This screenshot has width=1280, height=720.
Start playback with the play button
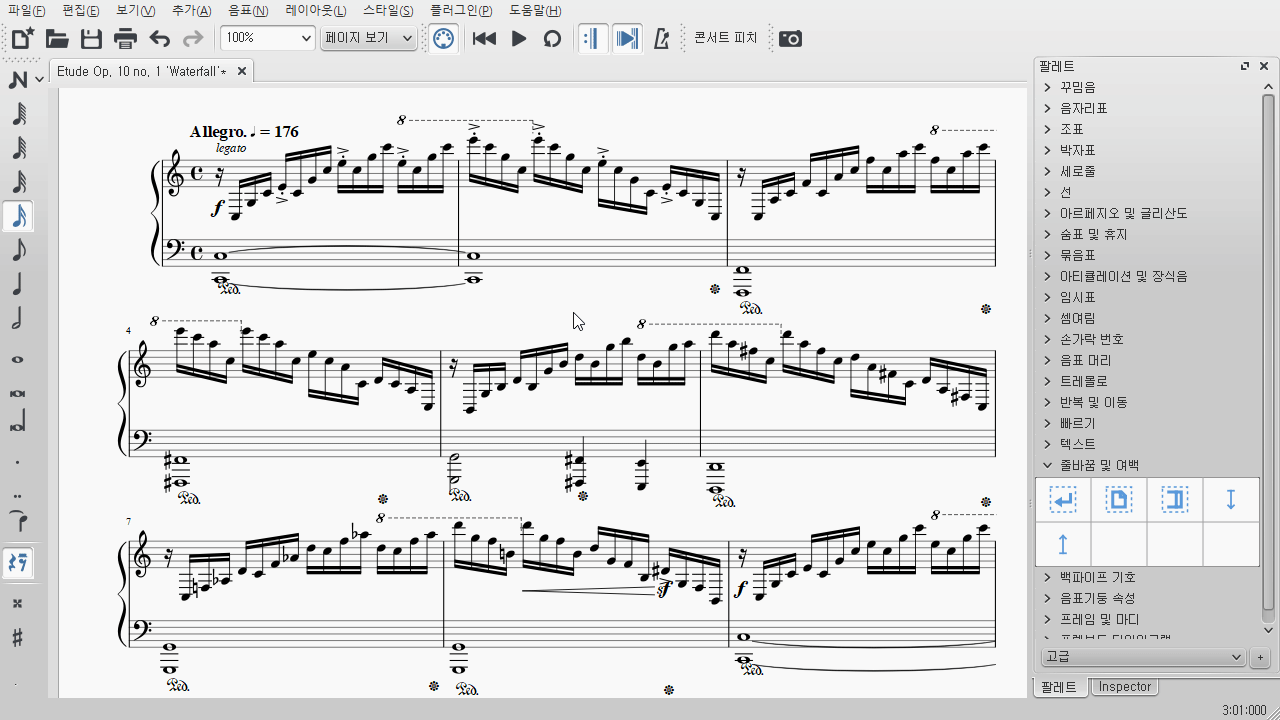pos(518,39)
